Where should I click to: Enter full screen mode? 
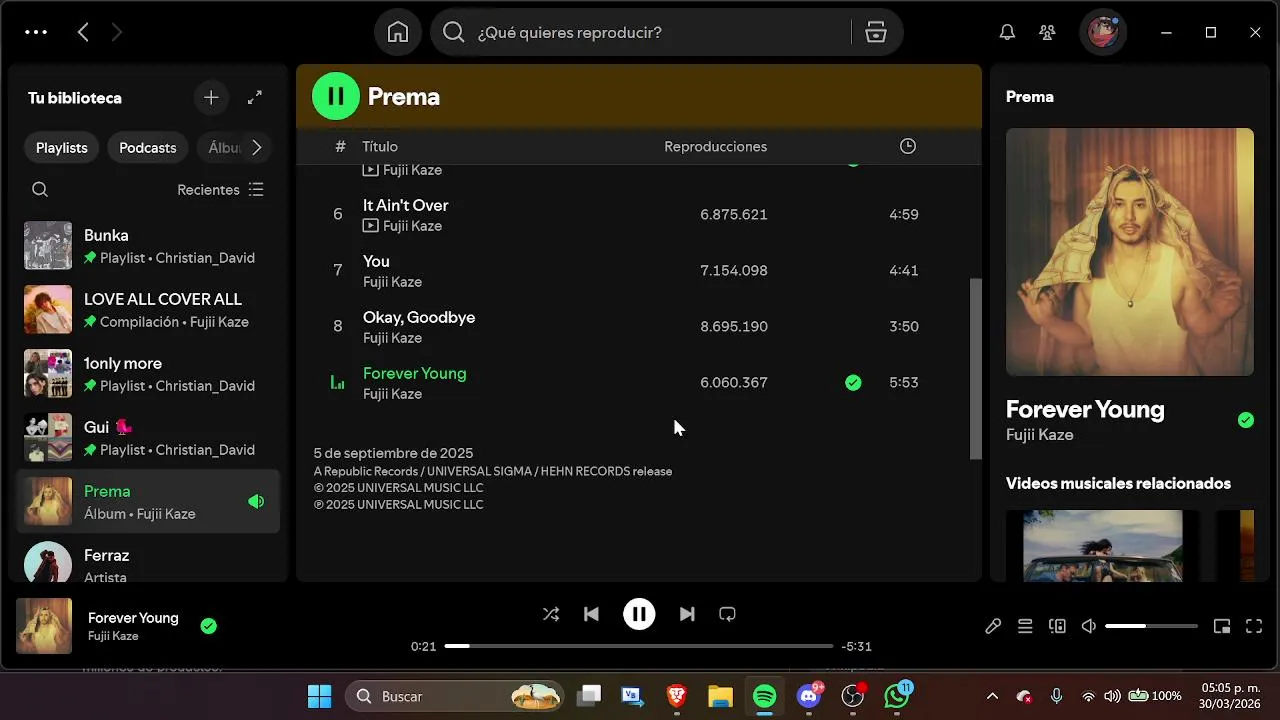point(1253,626)
